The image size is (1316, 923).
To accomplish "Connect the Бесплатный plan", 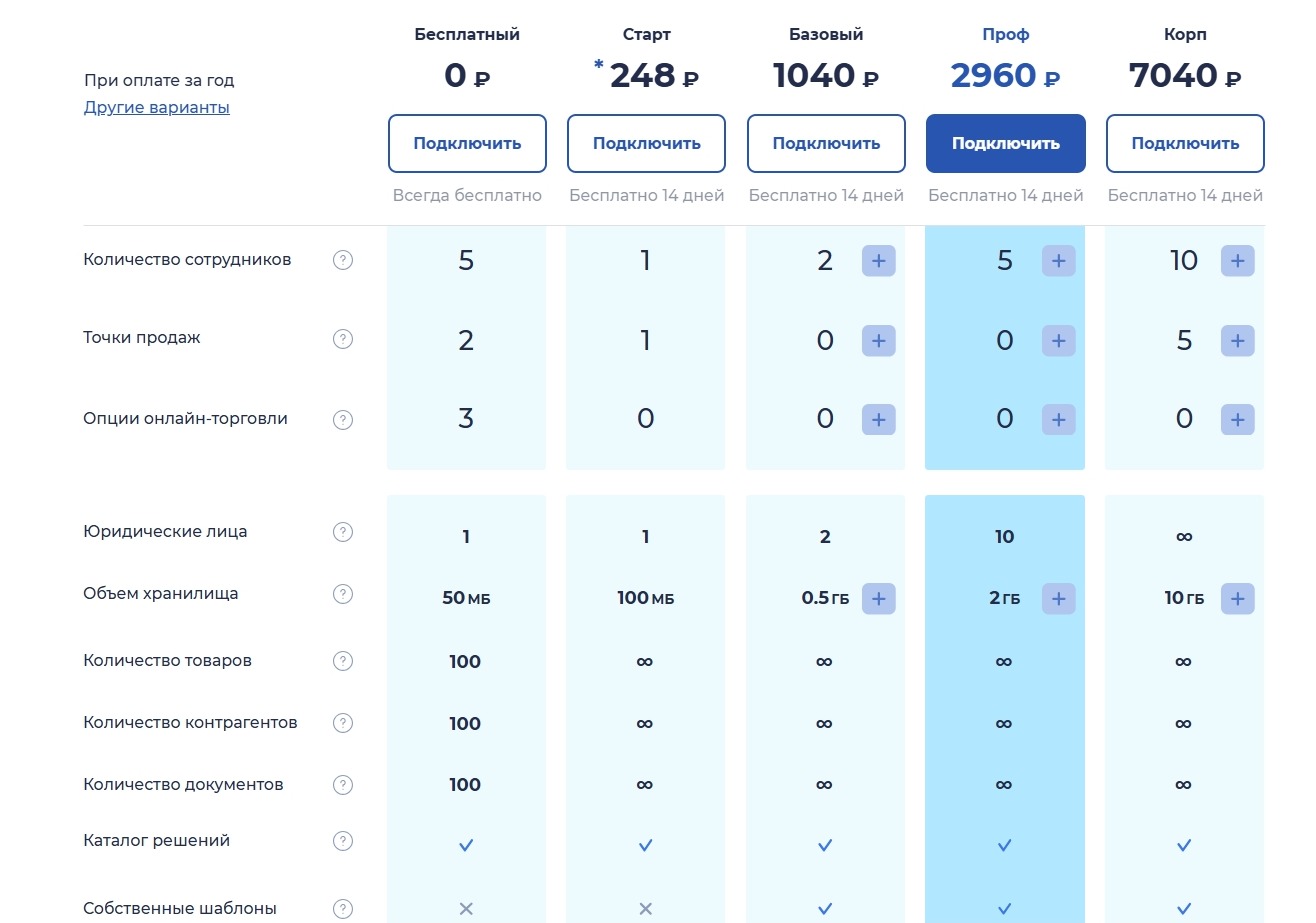I will coord(467,143).
